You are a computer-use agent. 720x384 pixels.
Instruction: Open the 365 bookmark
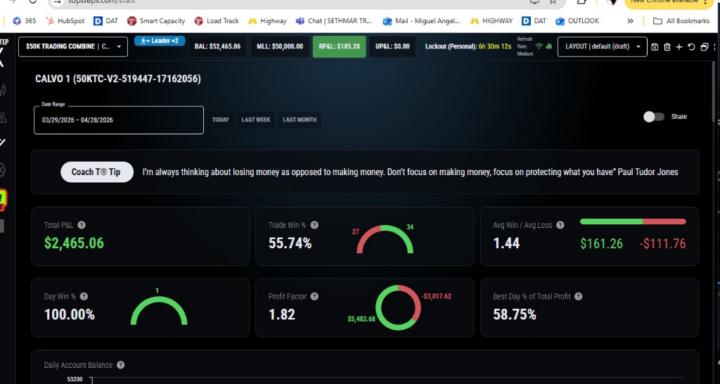[x=24, y=21]
